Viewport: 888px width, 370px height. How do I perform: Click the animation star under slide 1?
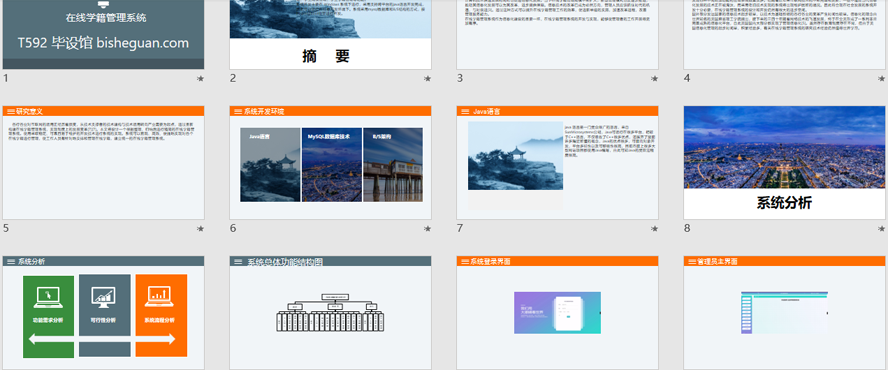point(200,79)
